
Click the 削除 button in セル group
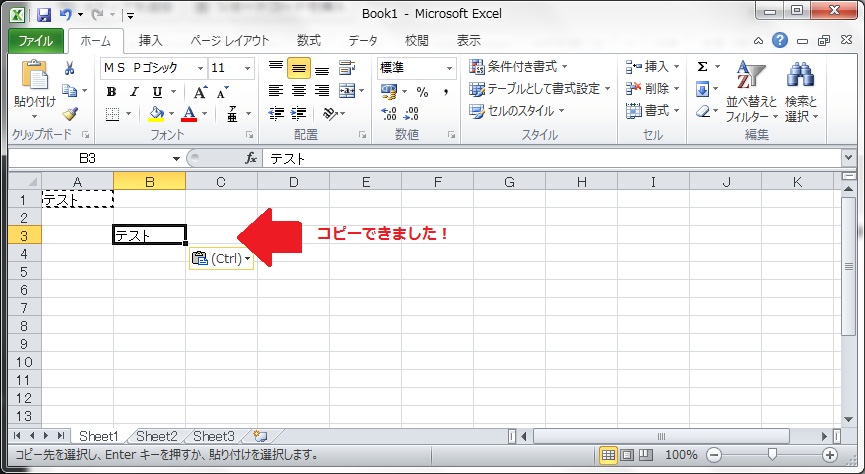pyautogui.click(x=653, y=89)
